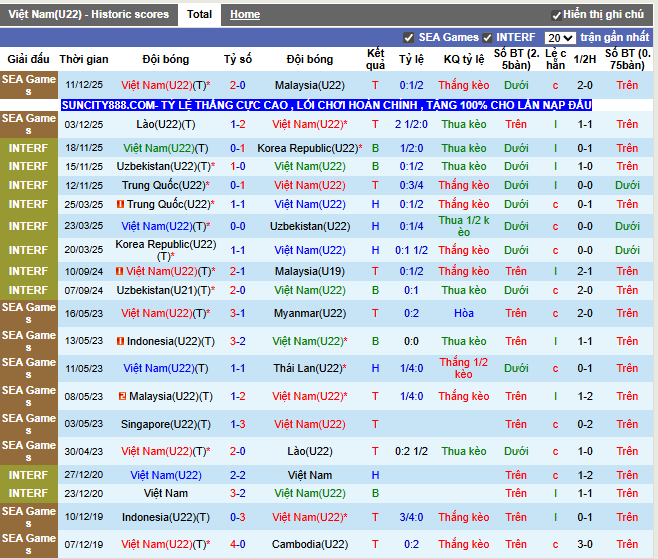This screenshot has height=559, width=658.
Task: Select Uzbekistan(U22)(T)* on 15/11/25
Action: pyautogui.click(x=166, y=166)
